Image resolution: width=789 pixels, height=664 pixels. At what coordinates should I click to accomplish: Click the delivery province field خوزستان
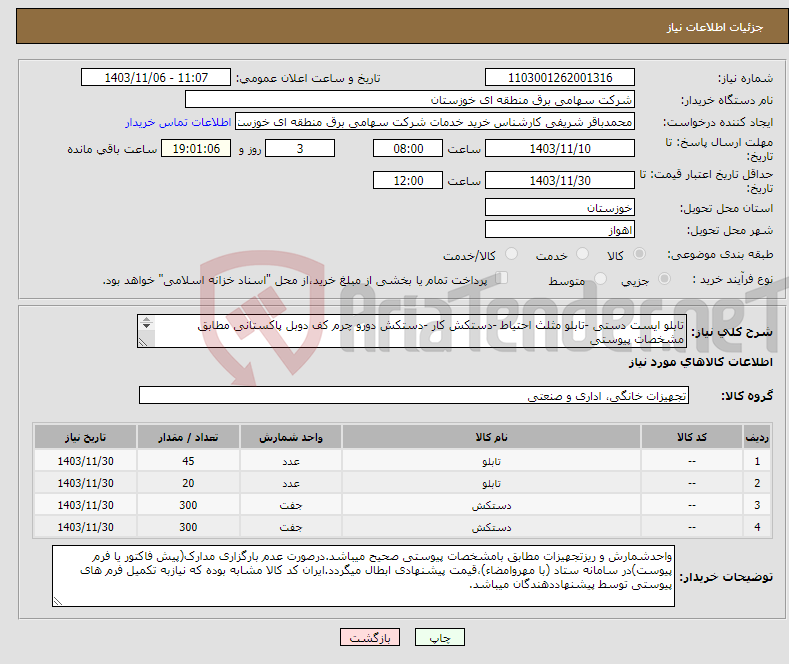click(560, 207)
